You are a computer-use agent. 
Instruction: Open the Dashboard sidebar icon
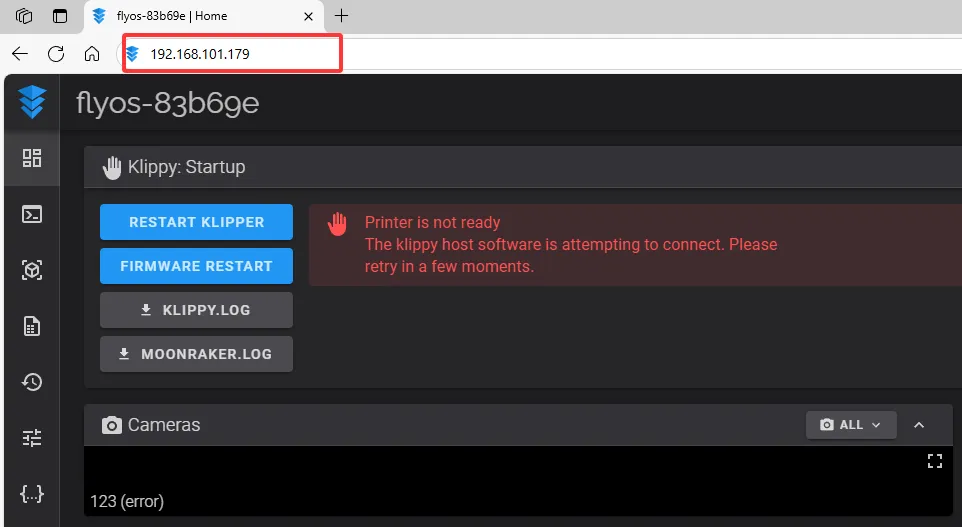point(32,158)
